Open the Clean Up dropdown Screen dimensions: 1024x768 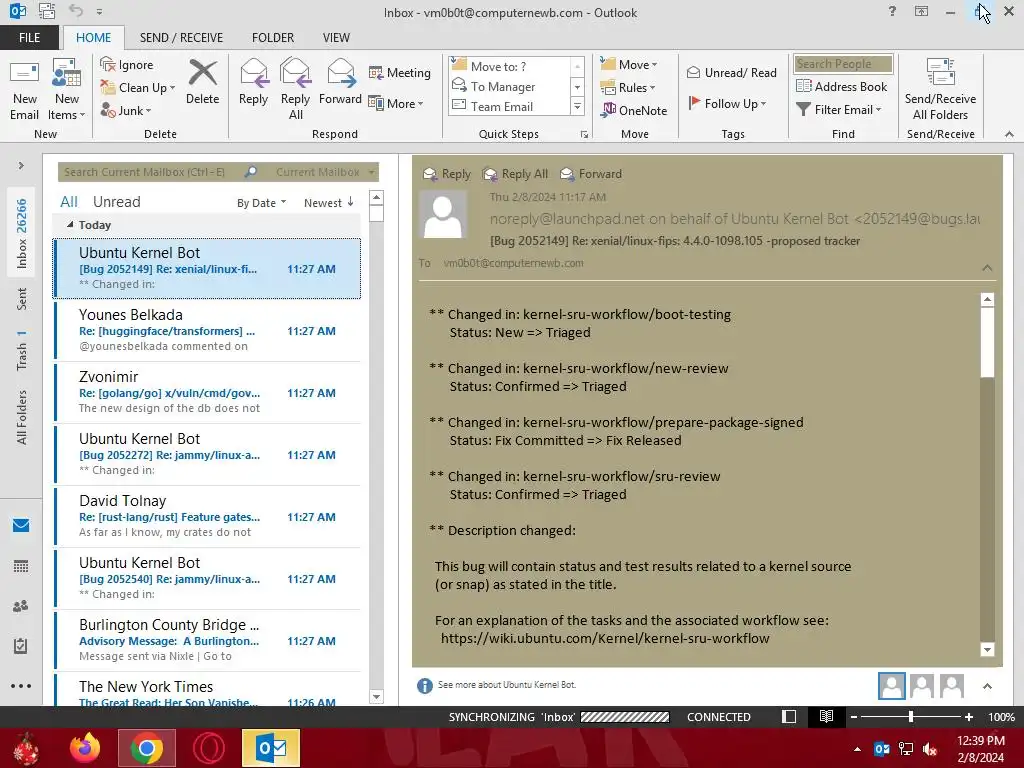[x=138, y=88]
